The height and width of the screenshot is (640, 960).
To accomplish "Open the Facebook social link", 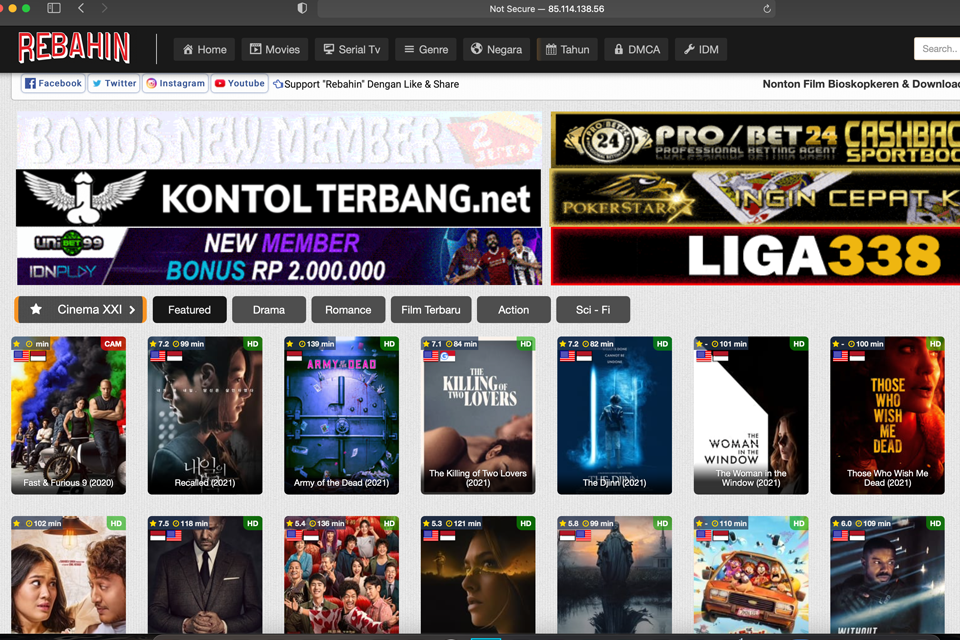I will 53,83.
